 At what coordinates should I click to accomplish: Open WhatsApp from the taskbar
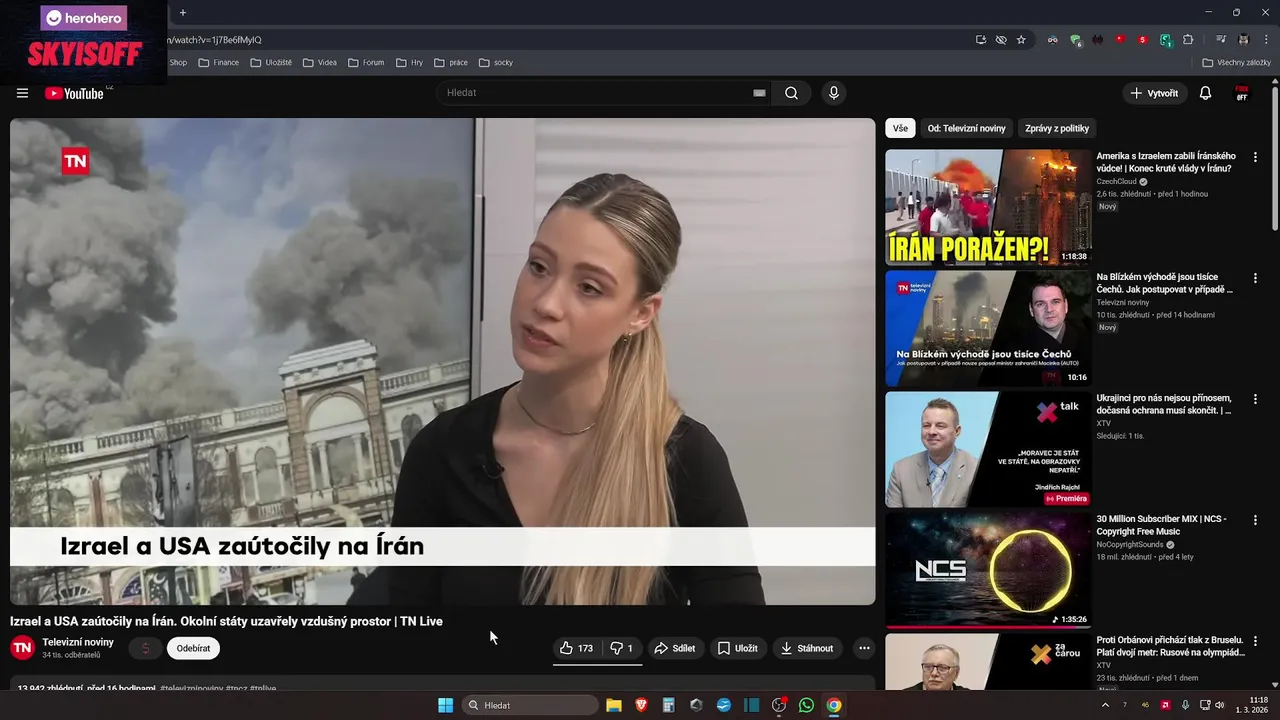(x=806, y=705)
